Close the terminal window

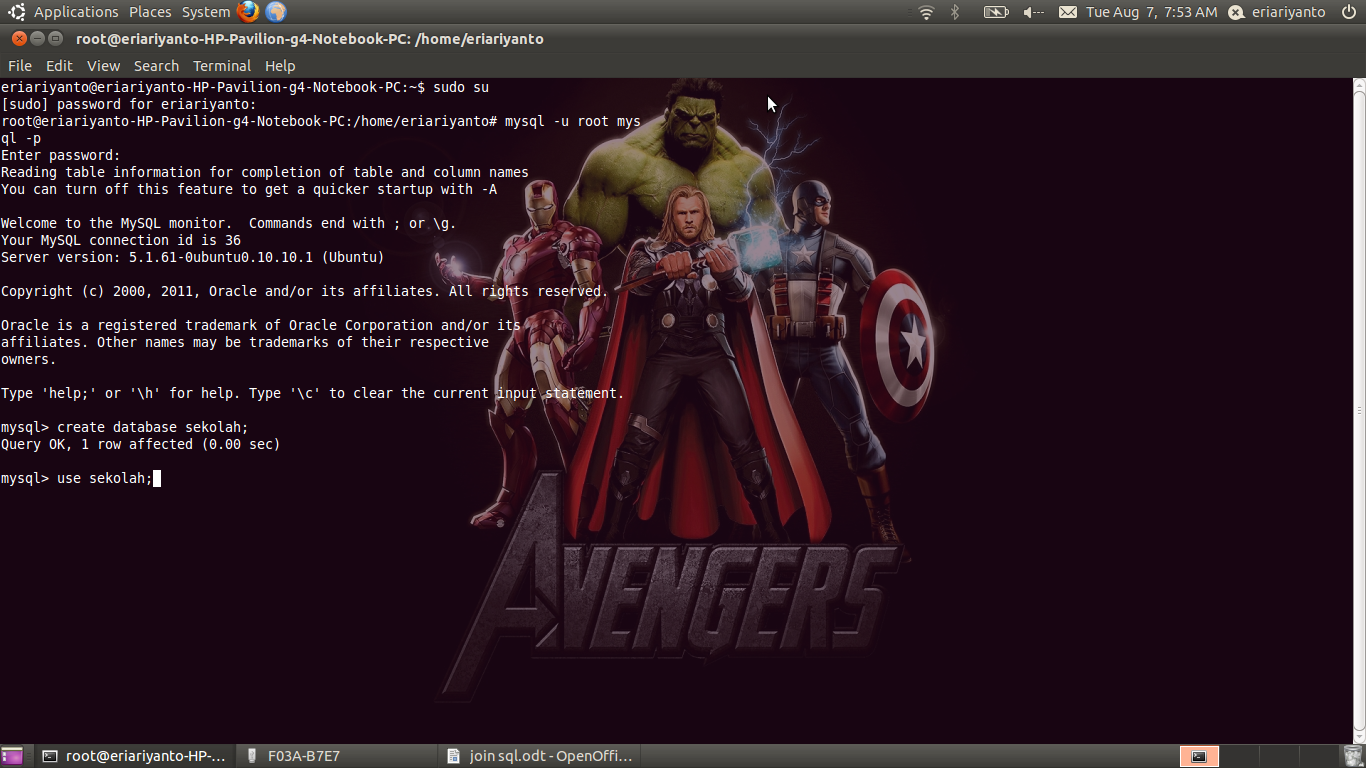[19, 39]
